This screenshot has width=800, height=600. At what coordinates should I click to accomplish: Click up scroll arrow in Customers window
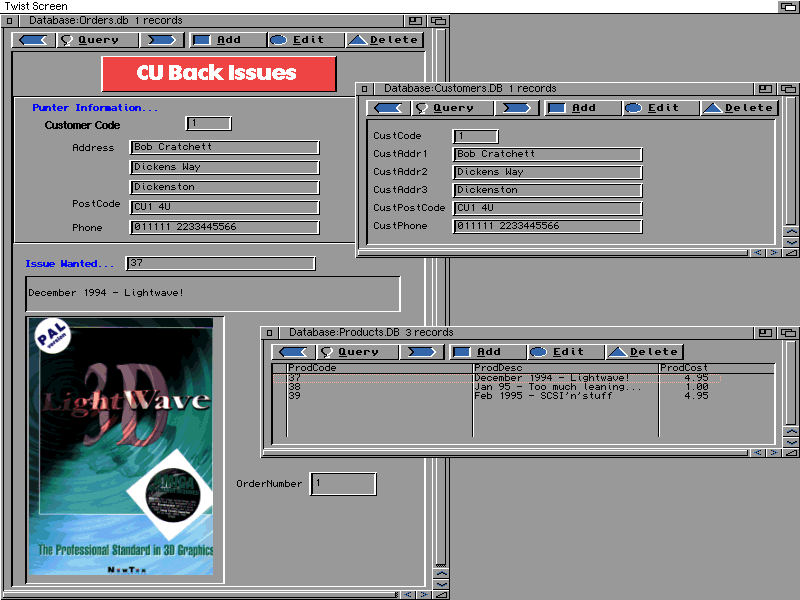791,232
